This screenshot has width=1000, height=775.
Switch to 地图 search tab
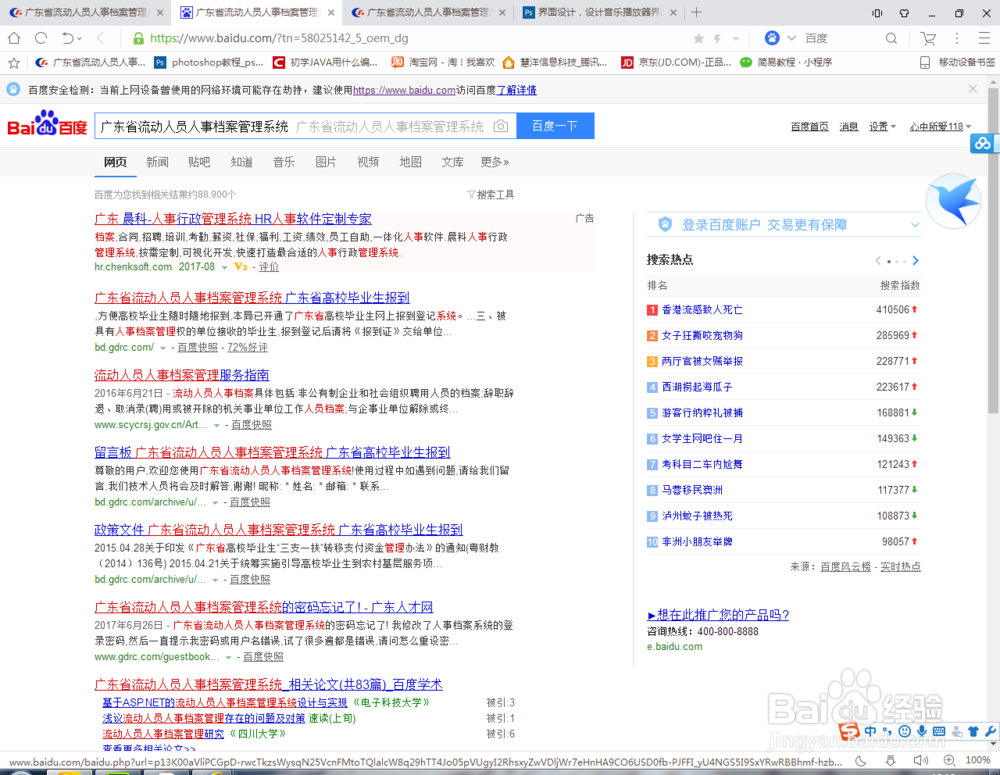coord(410,162)
